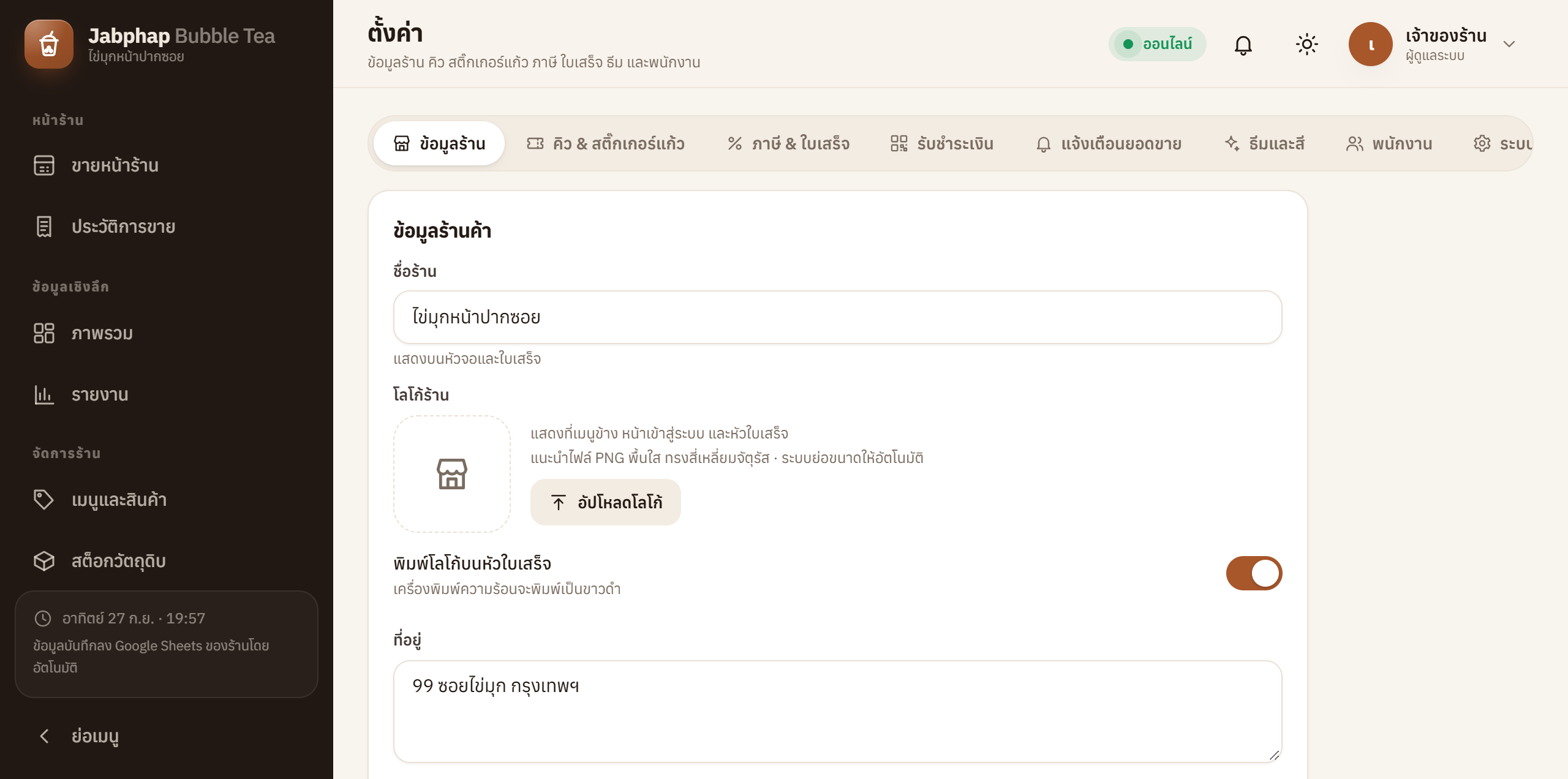Select the ข้อมูลร้าน tab
The image size is (1568, 779).
click(439, 143)
